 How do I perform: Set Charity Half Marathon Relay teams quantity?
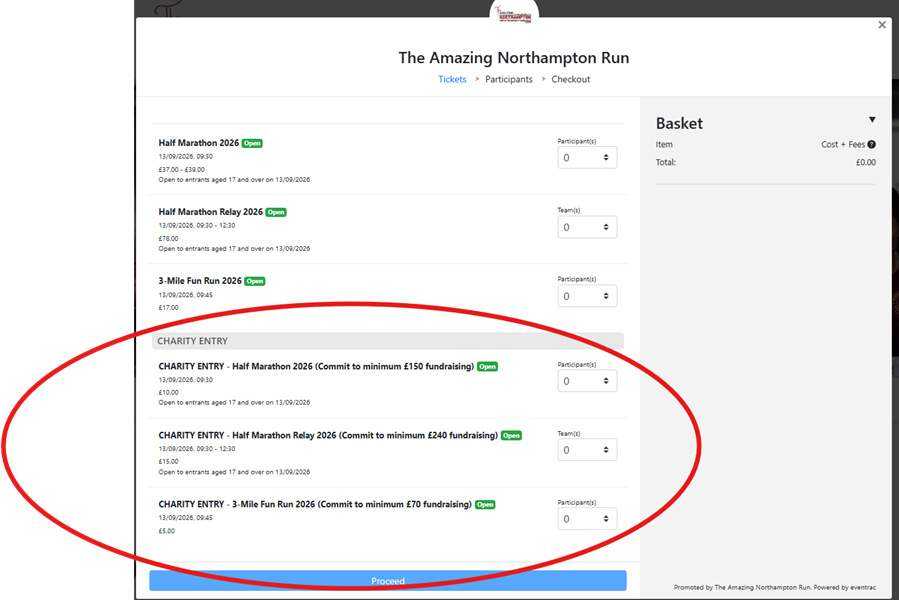[x=587, y=450]
